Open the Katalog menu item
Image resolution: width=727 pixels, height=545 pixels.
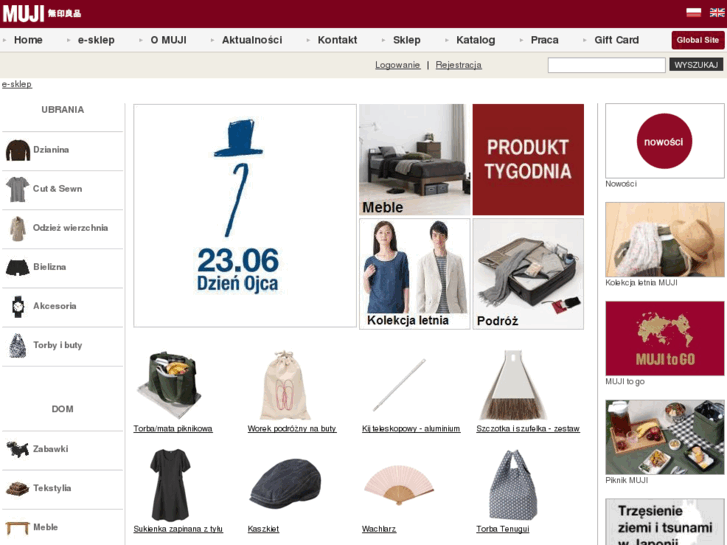click(475, 40)
